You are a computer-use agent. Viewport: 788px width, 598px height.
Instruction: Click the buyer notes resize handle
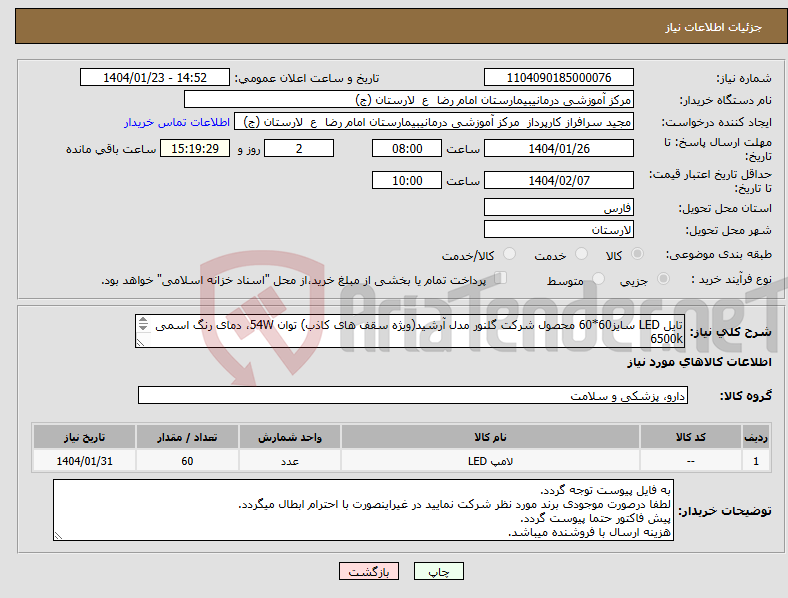(58, 536)
